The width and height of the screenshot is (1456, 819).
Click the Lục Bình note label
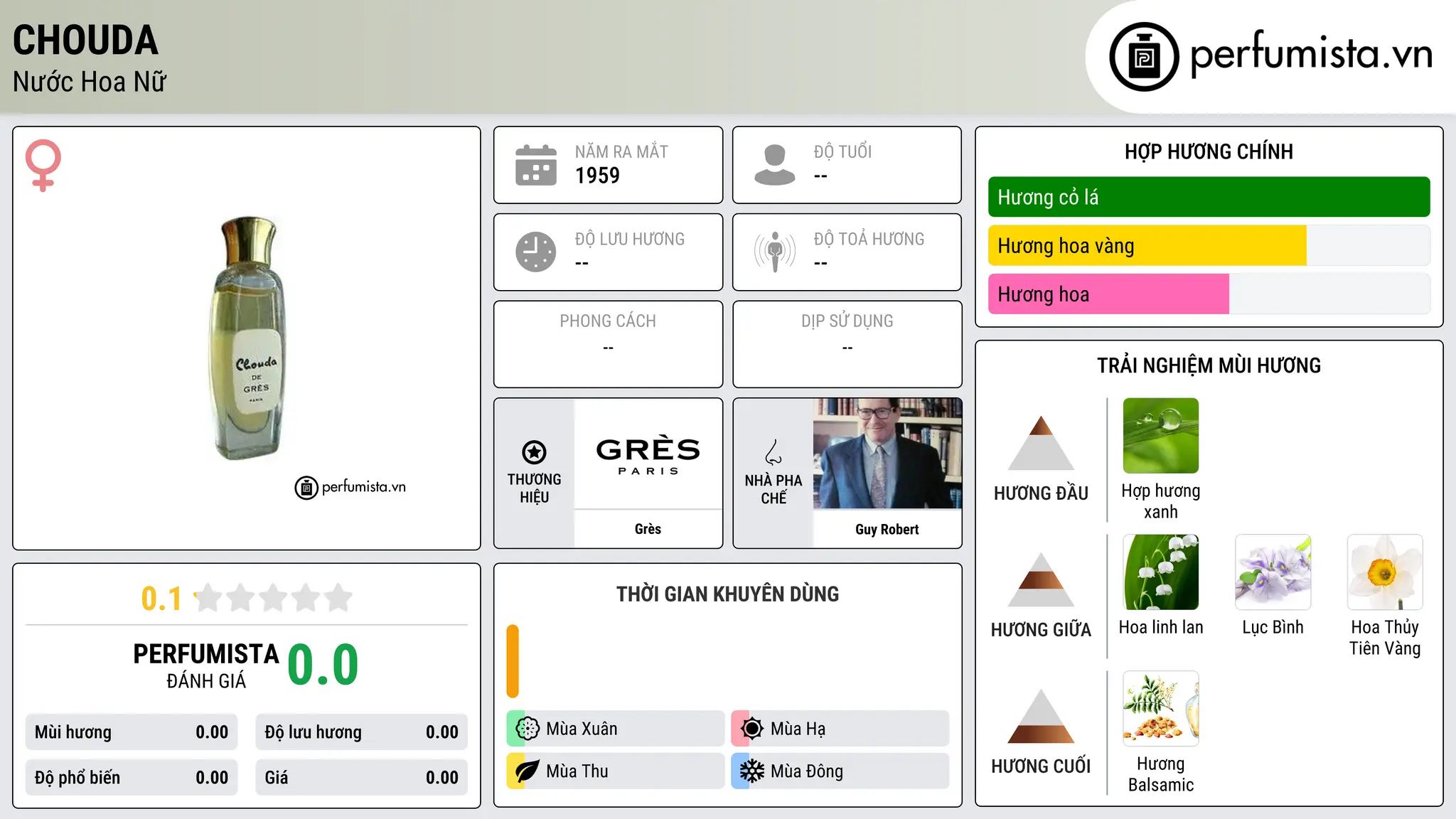coord(1273,627)
